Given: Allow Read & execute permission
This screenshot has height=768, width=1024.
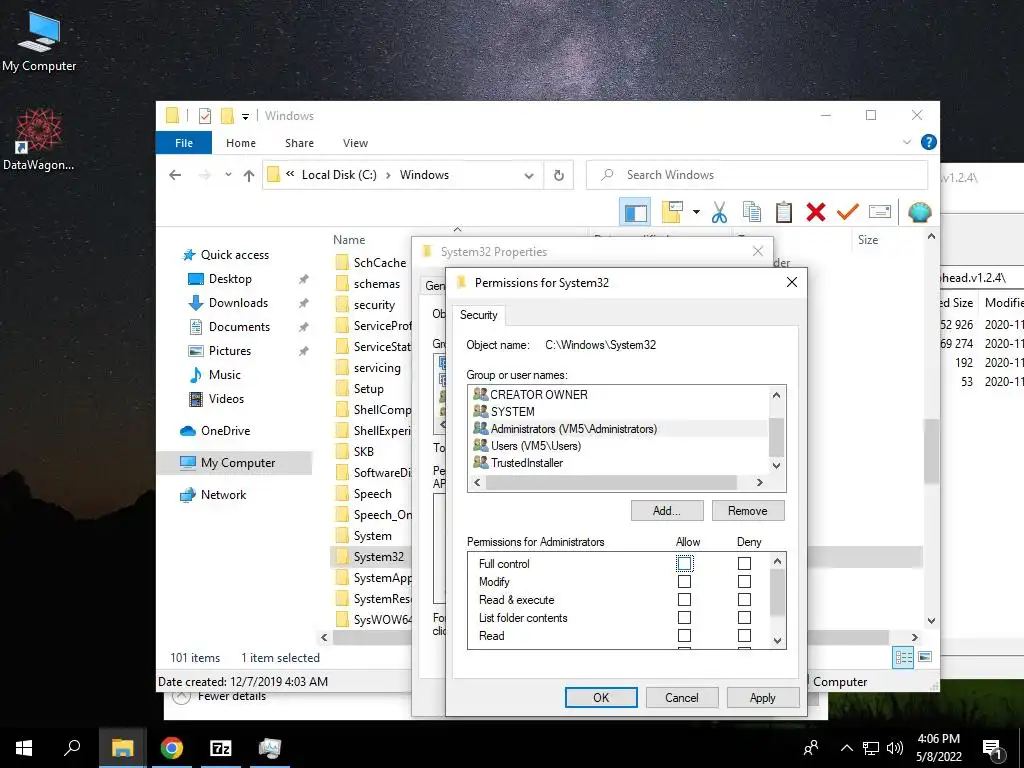Looking at the screenshot, I should (x=684, y=600).
